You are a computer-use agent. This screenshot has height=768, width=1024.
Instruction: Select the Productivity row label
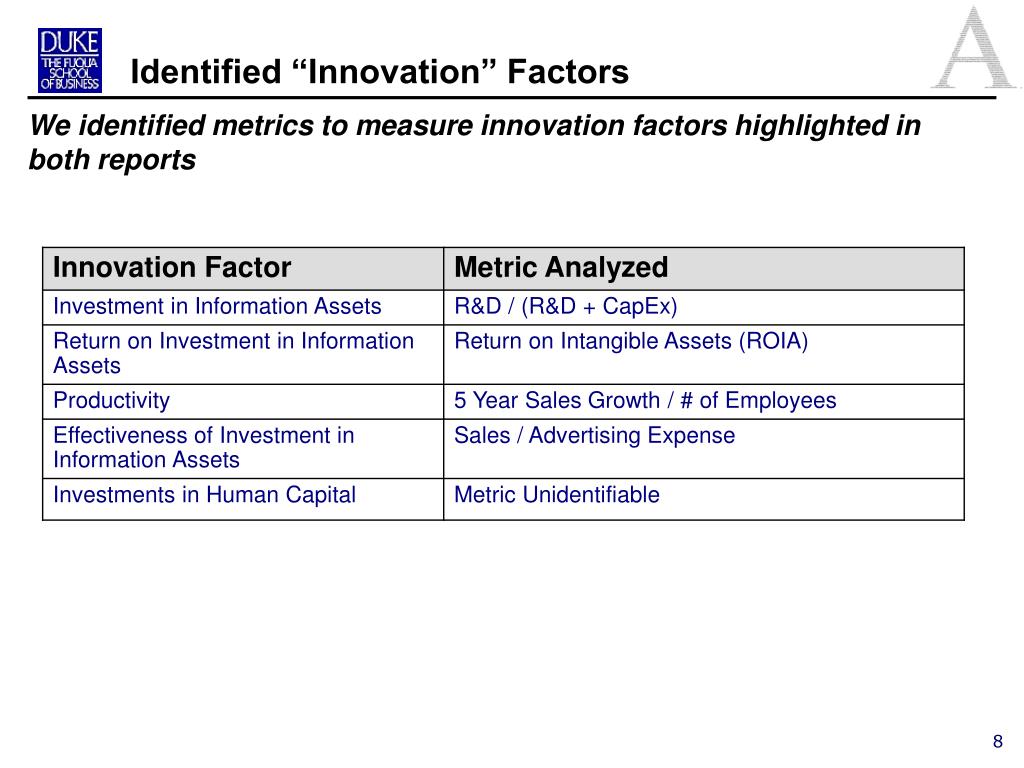click(112, 400)
